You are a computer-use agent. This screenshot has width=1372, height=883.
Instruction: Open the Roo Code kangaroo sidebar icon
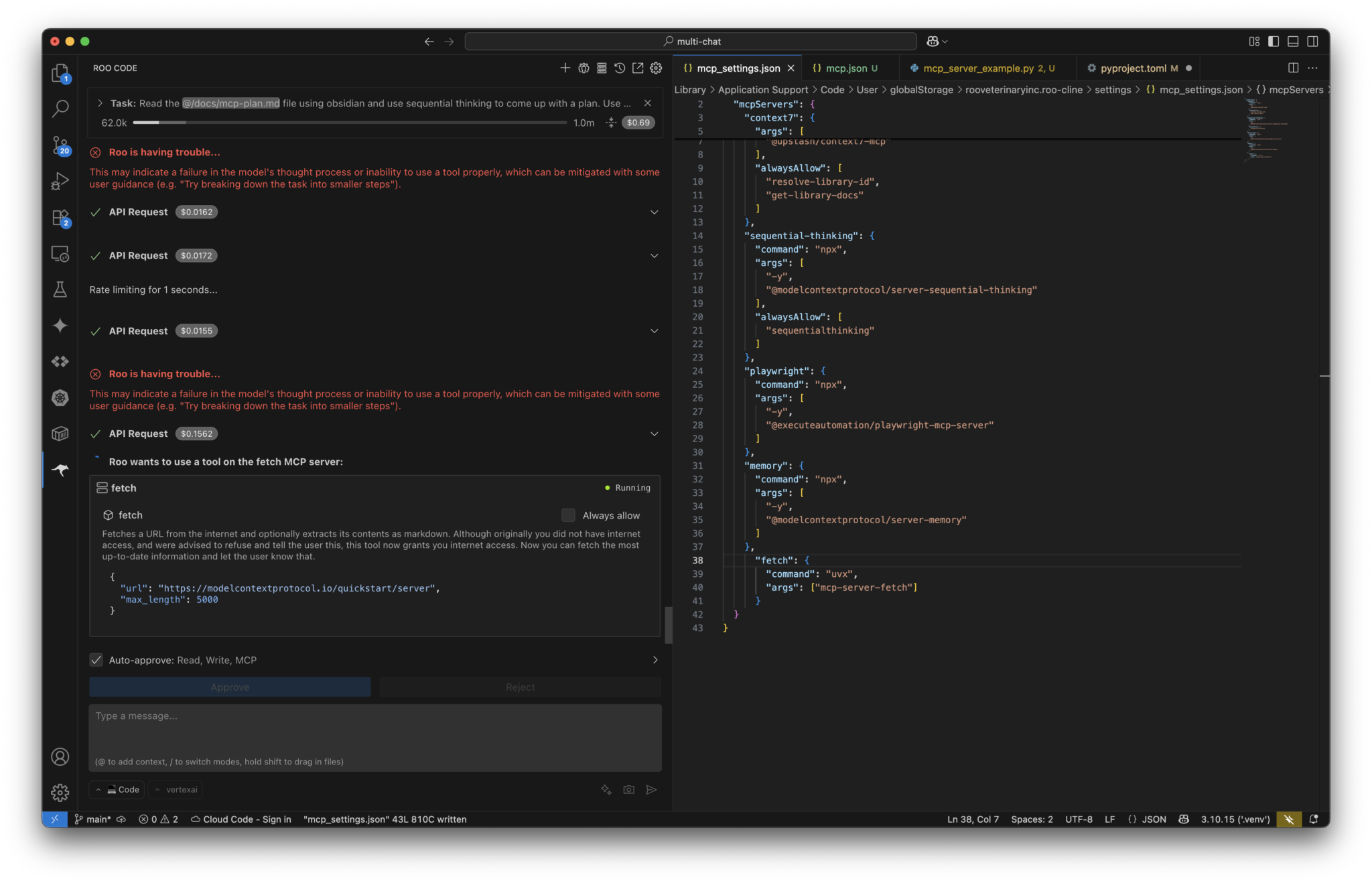pos(60,470)
